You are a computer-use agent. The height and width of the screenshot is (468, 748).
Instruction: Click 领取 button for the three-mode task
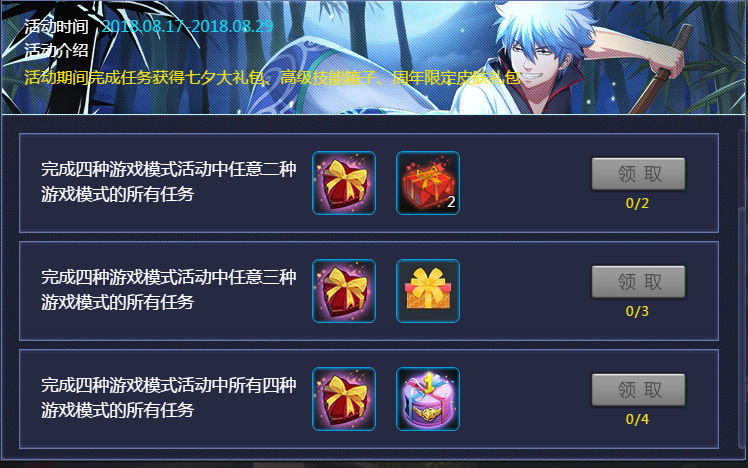coord(638,282)
